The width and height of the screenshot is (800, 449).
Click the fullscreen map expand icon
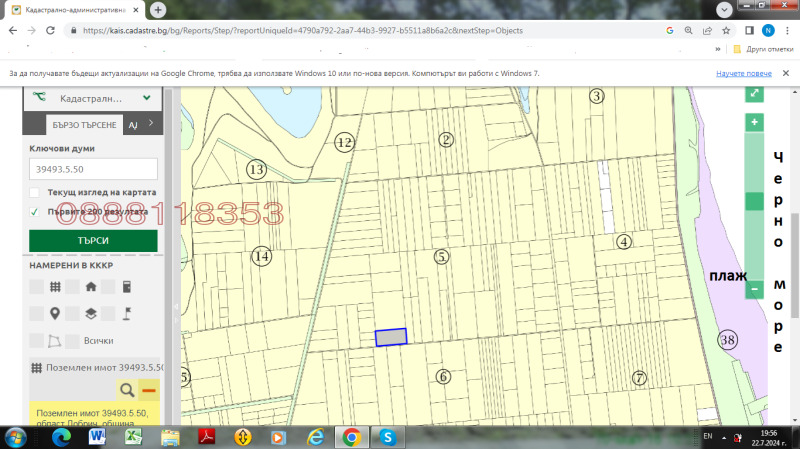coord(755,94)
